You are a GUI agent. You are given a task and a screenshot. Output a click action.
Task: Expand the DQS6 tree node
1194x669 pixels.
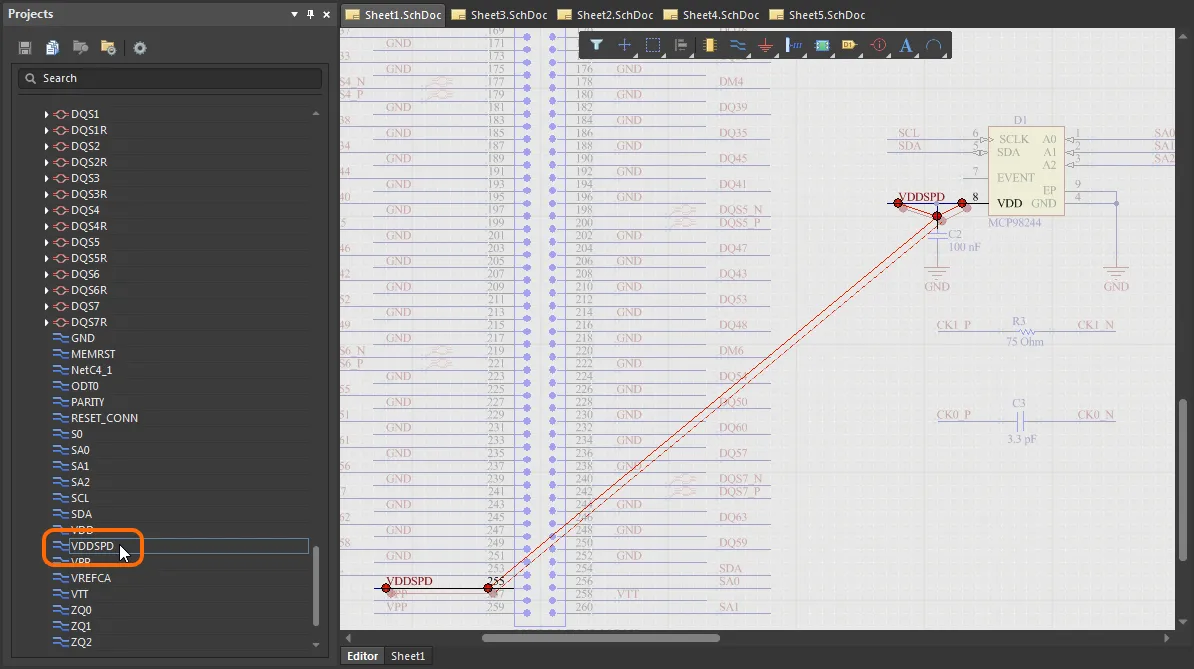click(x=46, y=274)
